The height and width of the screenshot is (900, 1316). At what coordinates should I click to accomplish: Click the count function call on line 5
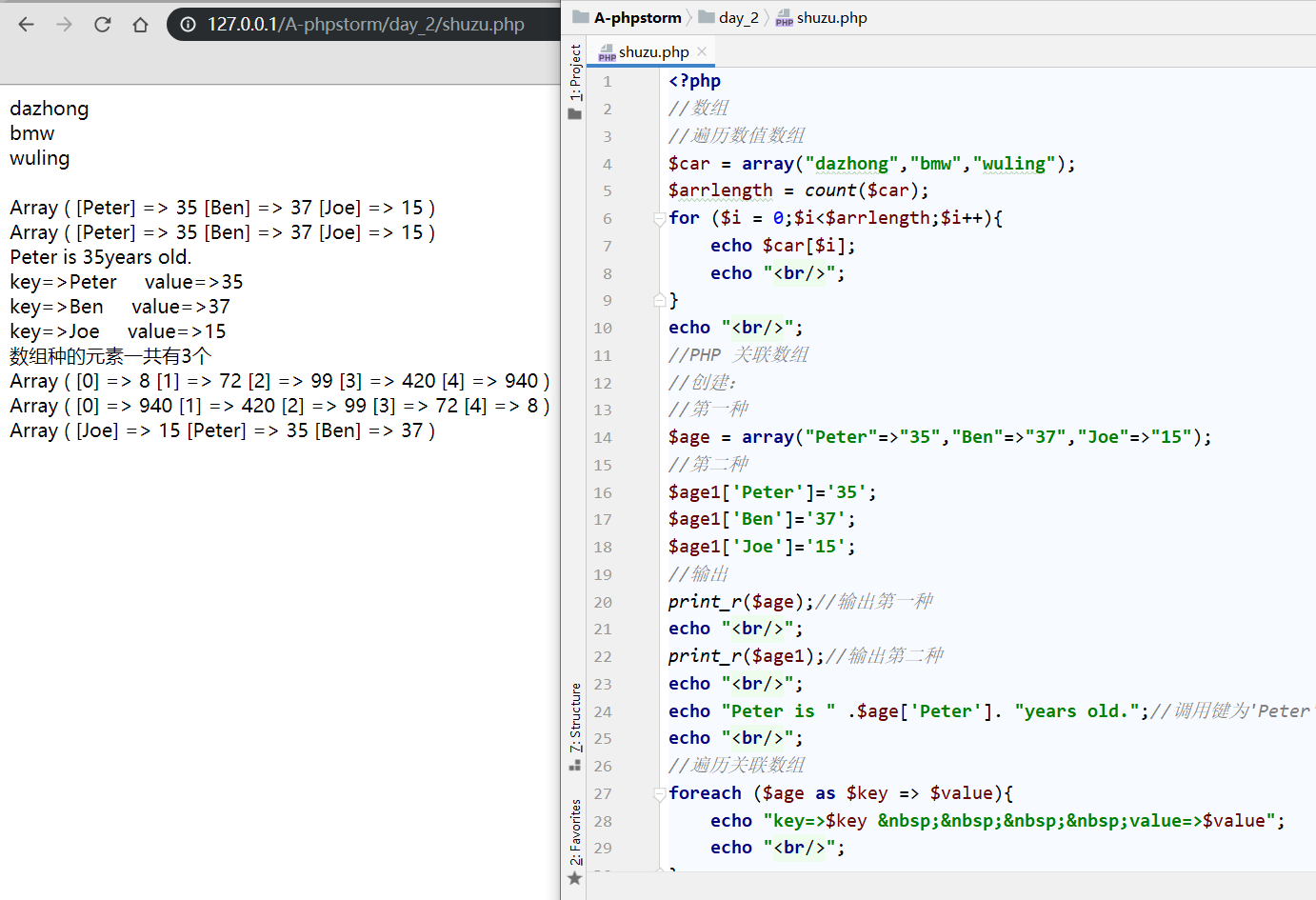(829, 190)
